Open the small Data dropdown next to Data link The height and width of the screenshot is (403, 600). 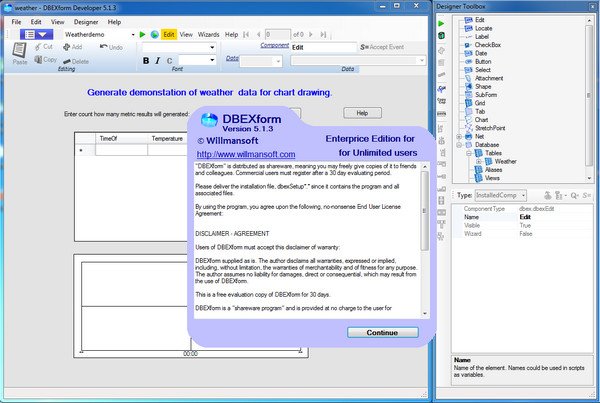tap(278, 61)
